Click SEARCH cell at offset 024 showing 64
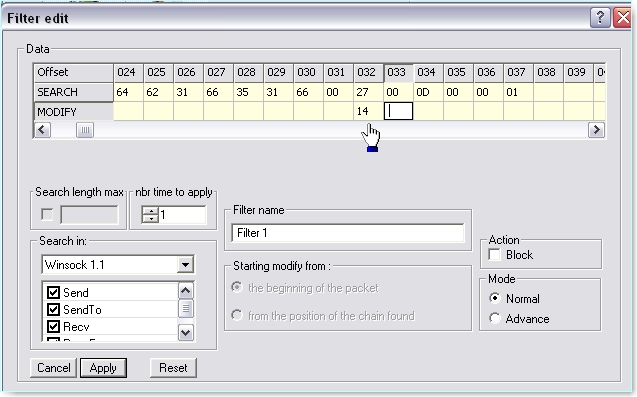This screenshot has width=637, height=397. [x=128, y=92]
